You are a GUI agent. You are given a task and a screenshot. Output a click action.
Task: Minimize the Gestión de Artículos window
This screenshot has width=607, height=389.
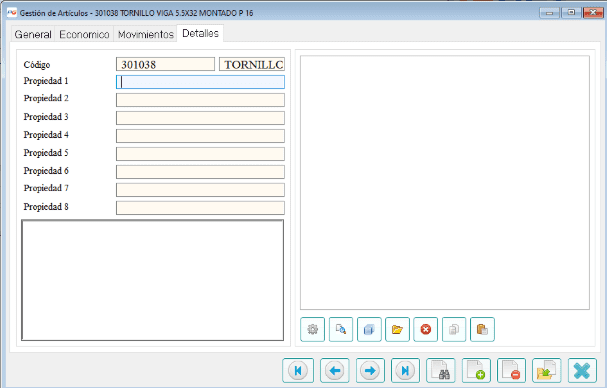pos(549,13)
